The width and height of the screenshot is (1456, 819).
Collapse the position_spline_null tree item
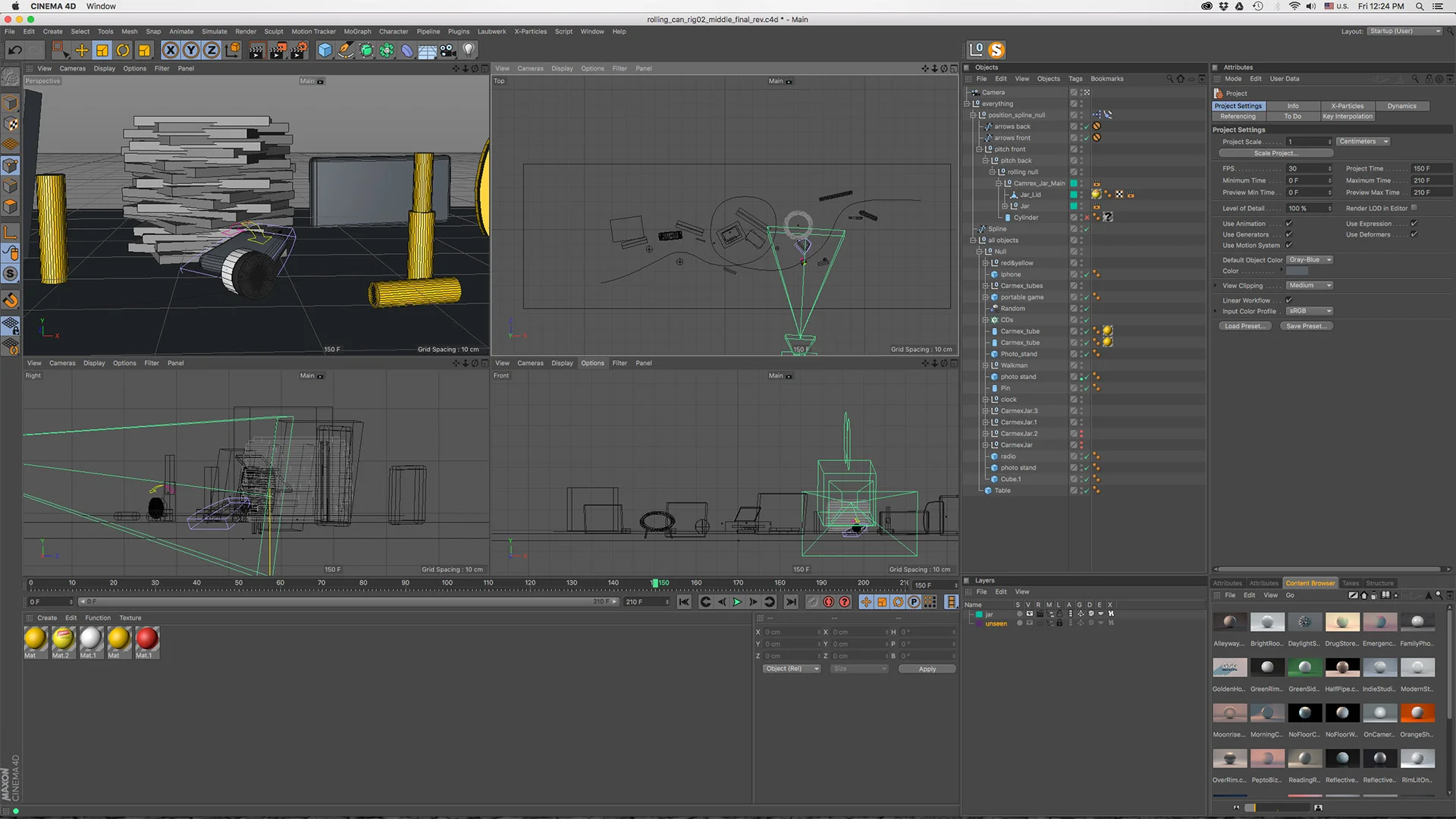pyautogui.click(x=973, y=115)
